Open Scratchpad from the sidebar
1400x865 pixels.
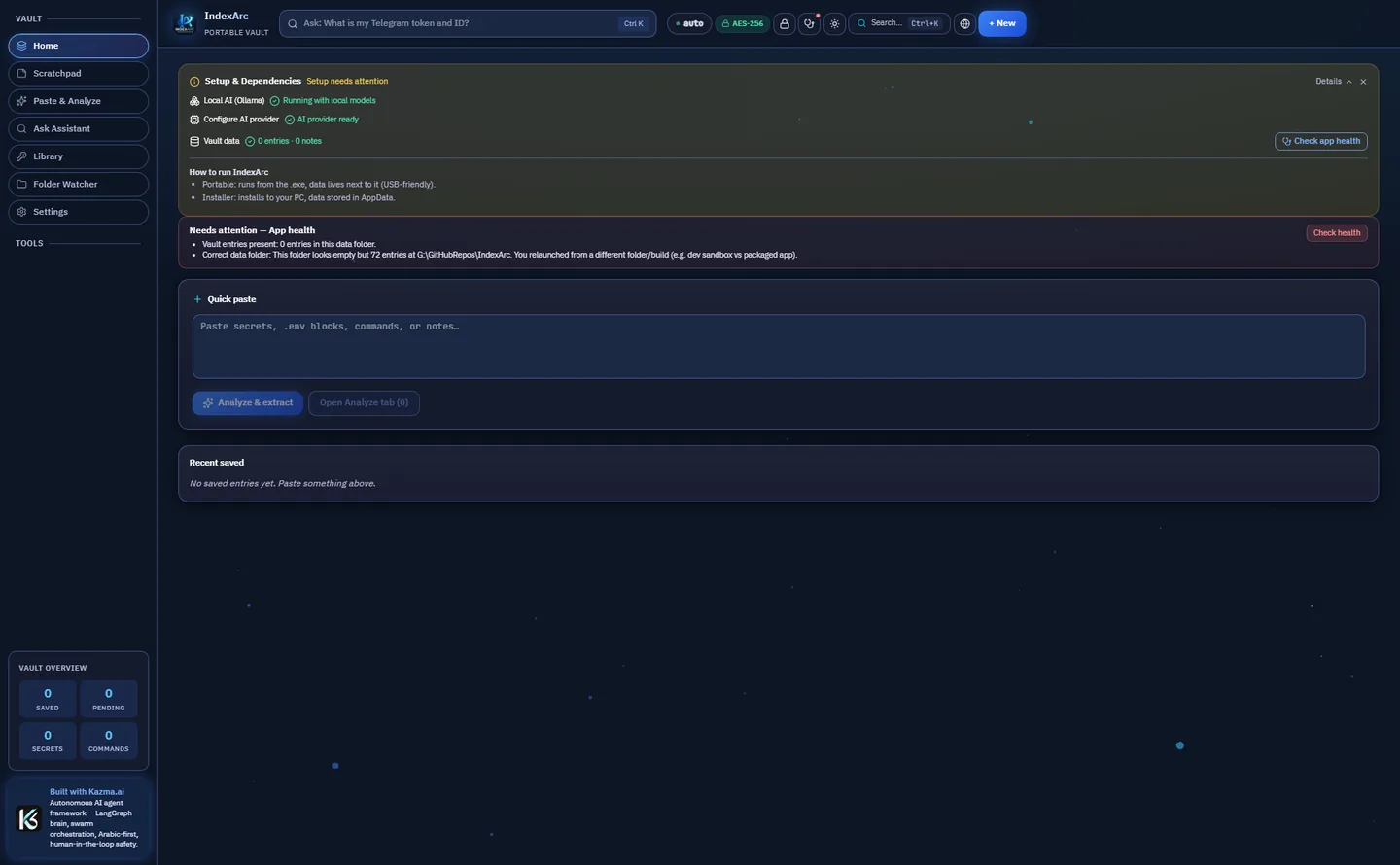[79, 73]
